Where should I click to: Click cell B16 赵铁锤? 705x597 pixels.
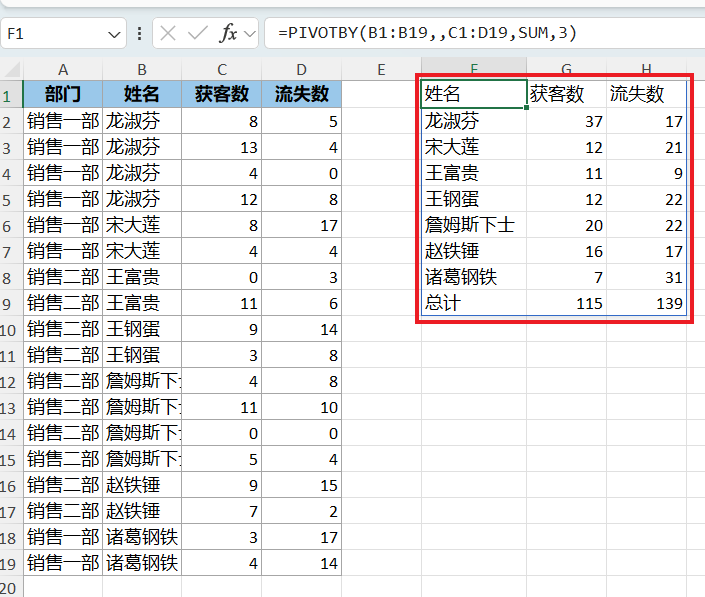click(142, 485)
